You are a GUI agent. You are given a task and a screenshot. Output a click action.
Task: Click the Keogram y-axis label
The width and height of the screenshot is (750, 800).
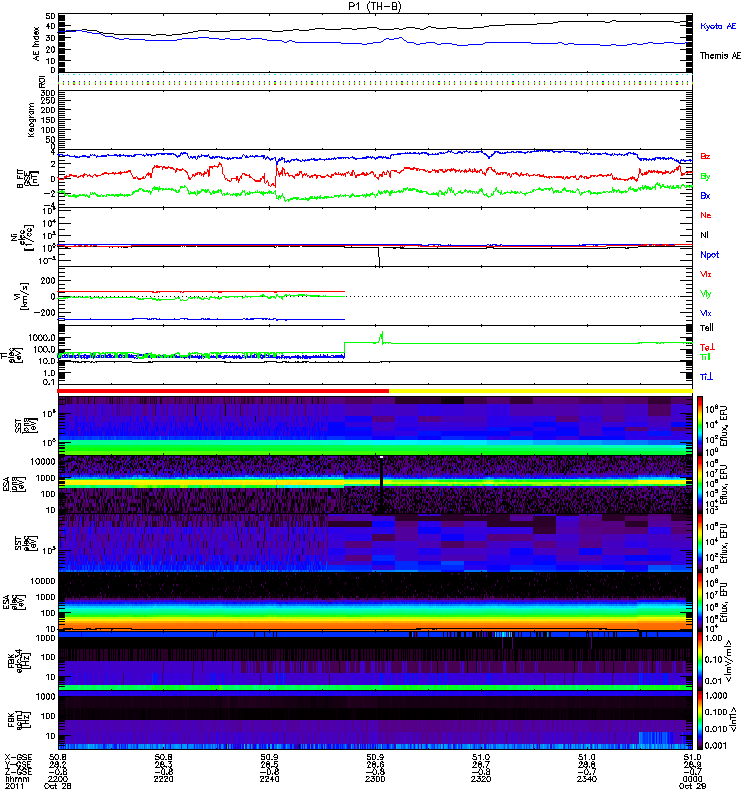[x=31, y=119]
